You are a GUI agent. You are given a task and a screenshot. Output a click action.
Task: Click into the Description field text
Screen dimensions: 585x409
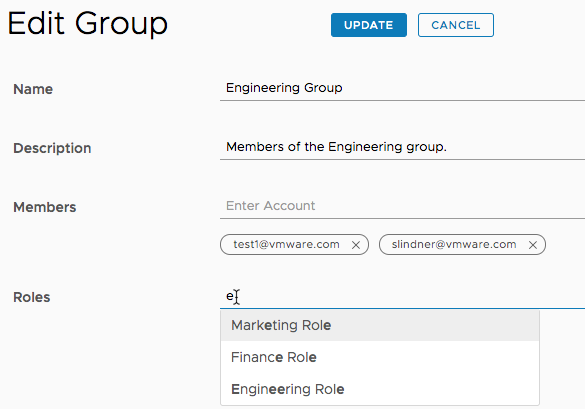pos(402,147)
